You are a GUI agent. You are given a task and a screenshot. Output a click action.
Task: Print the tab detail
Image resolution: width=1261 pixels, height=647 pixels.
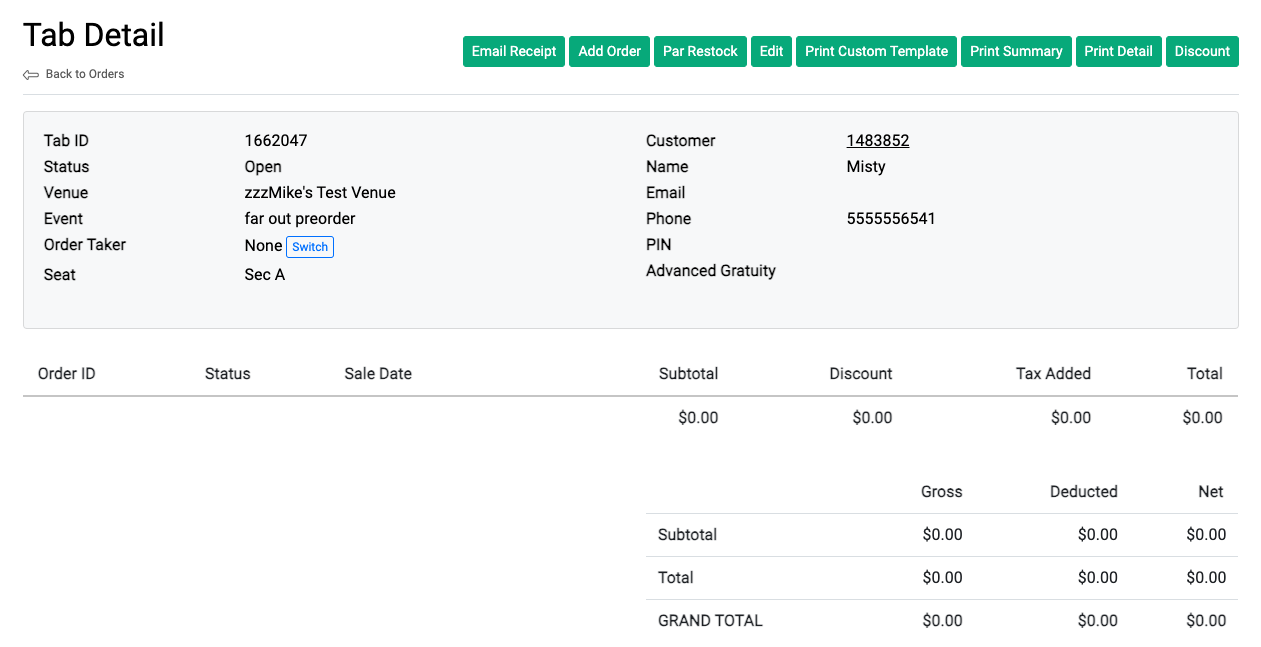click(x=1118, y=51)
